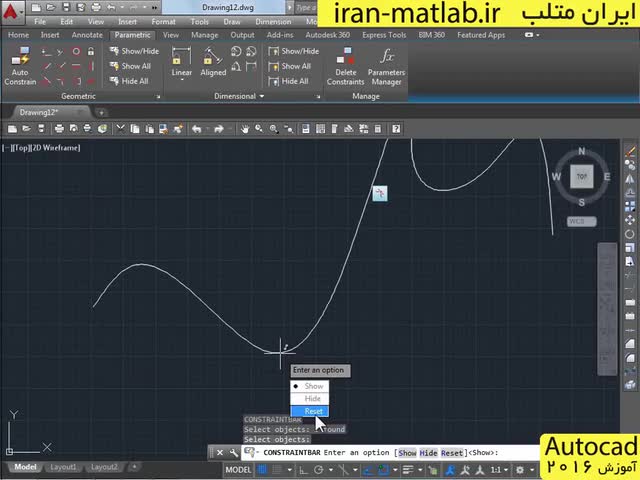
Task: Toggle the grid display in the status bar
Action: [x=262, y=470]
